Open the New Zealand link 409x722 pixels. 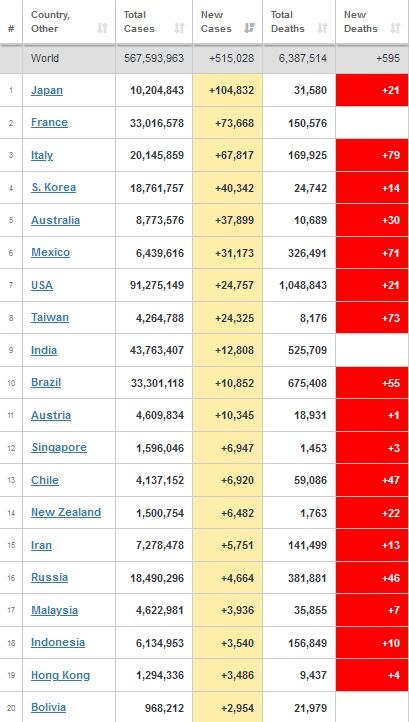pos(66,512)
